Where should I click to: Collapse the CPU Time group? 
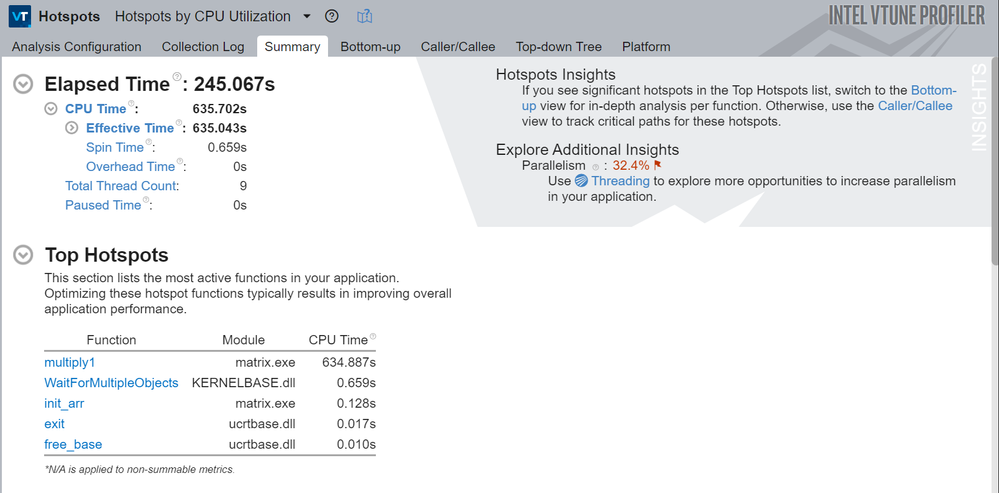[x=51, y=109]
